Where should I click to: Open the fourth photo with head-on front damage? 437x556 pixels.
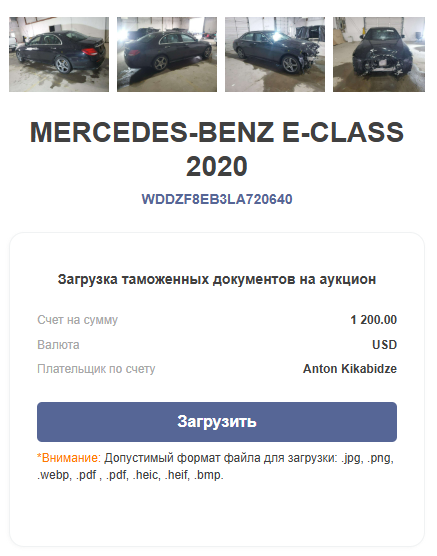(x=379, y=54)
